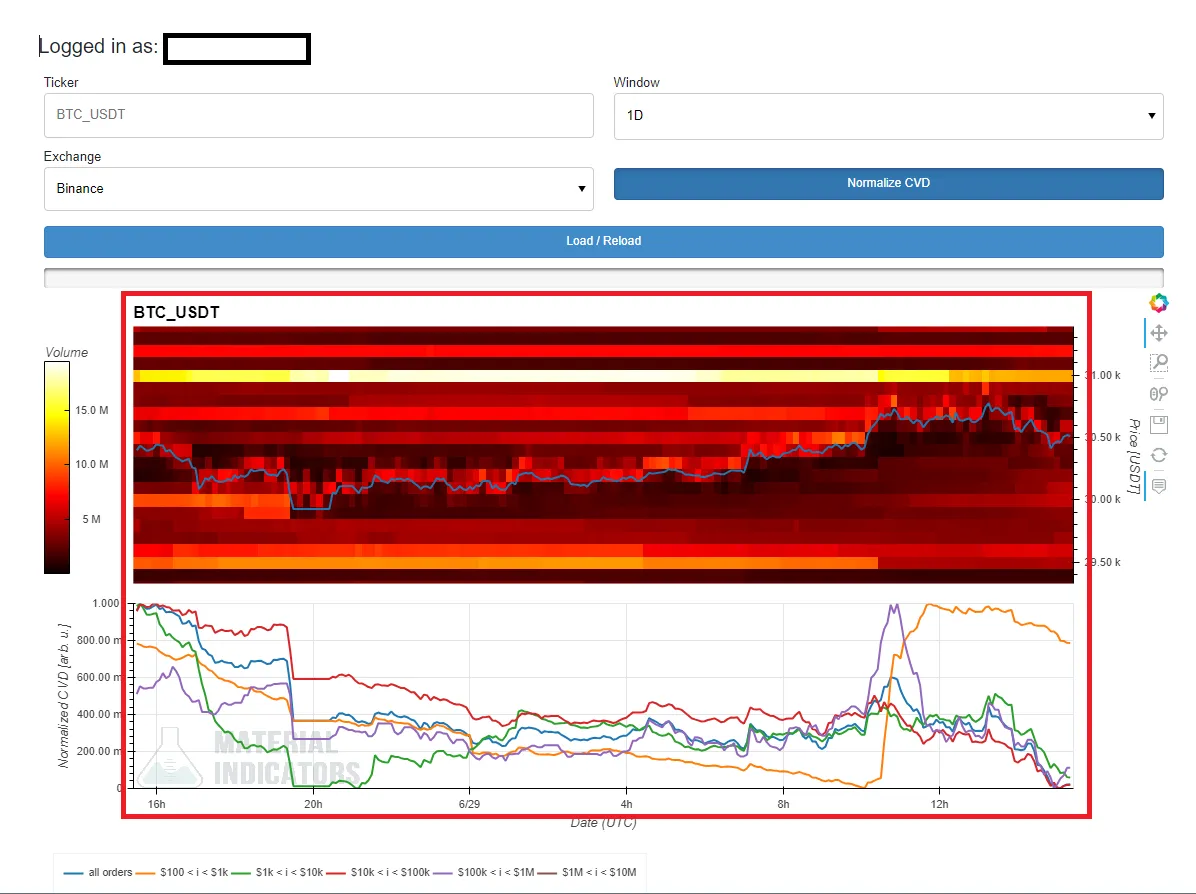Toggle the Hover tooltip tool

pos(1159,486)
